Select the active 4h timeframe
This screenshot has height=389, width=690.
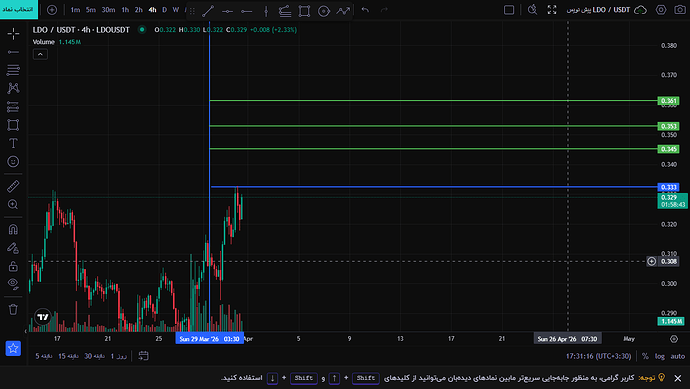tap(152, 10)
